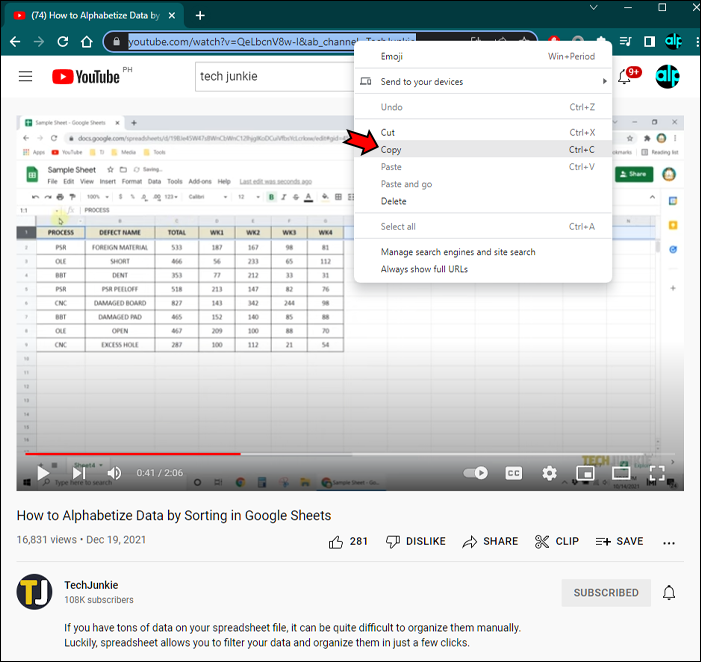The width and height of the screenshot is (701, 662).
Task: Mute the video volume
Action: 114,472
